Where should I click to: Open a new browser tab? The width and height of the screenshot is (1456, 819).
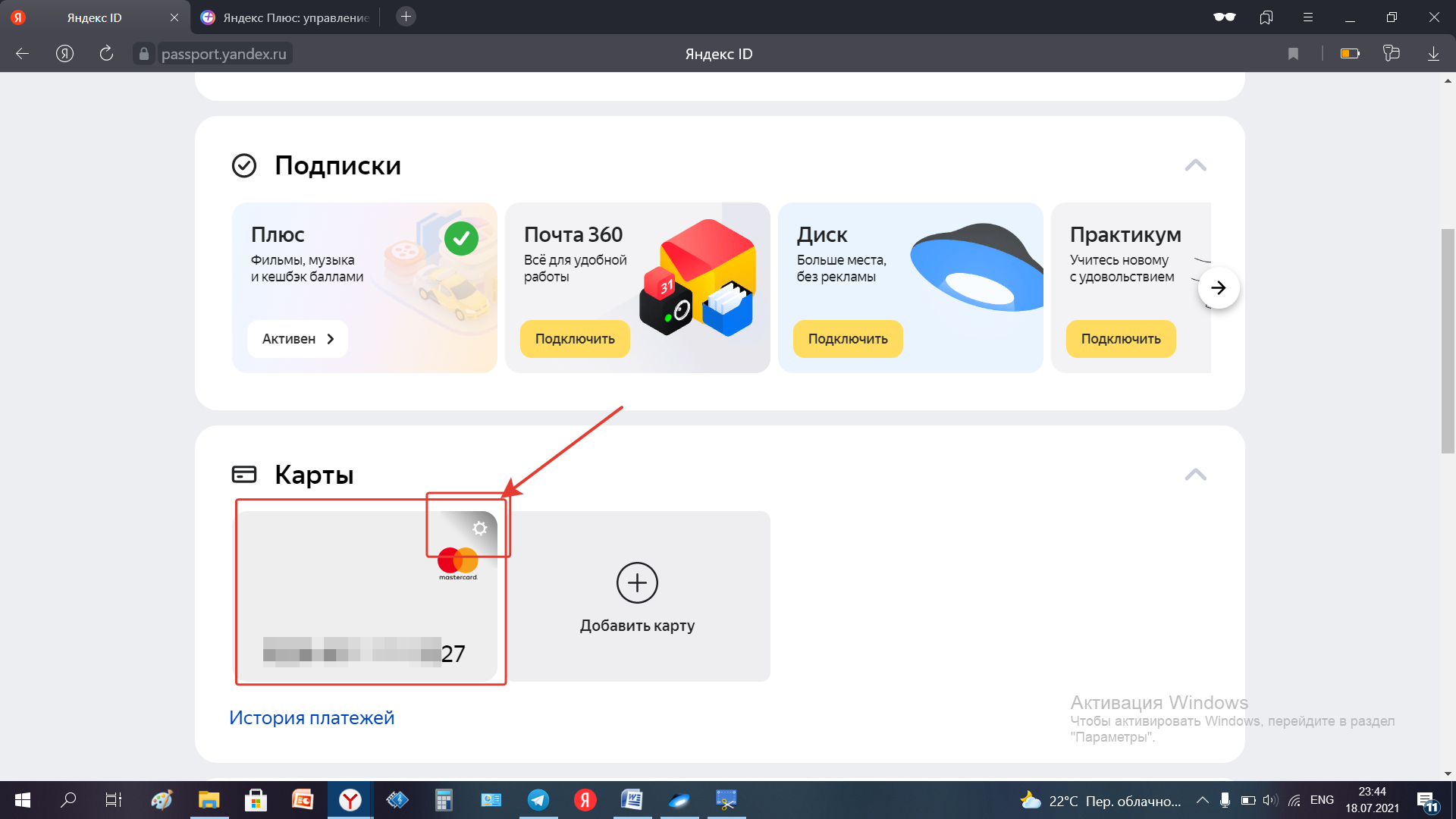click(x=406, y=17)
